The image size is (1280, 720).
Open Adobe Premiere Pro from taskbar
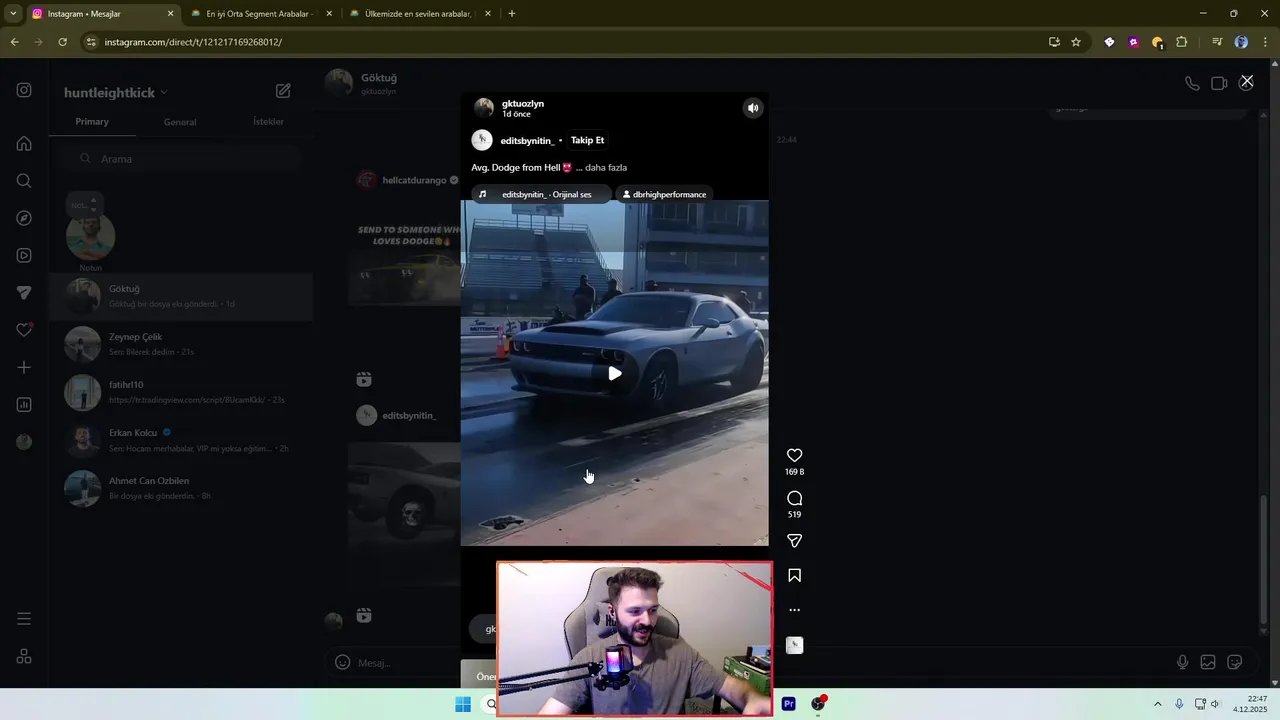[789, 704]
